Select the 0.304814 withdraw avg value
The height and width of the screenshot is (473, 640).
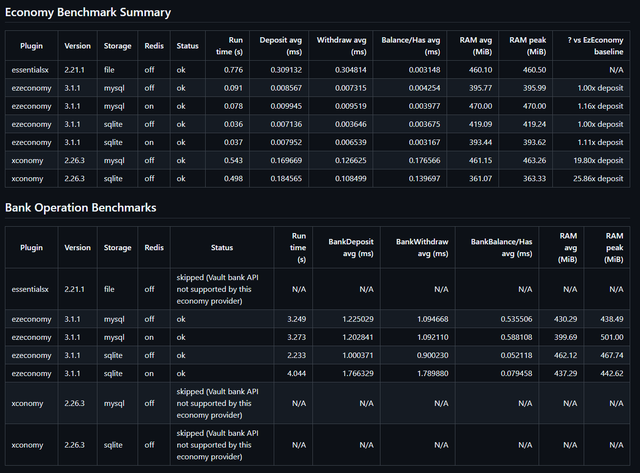click(350, 70)
